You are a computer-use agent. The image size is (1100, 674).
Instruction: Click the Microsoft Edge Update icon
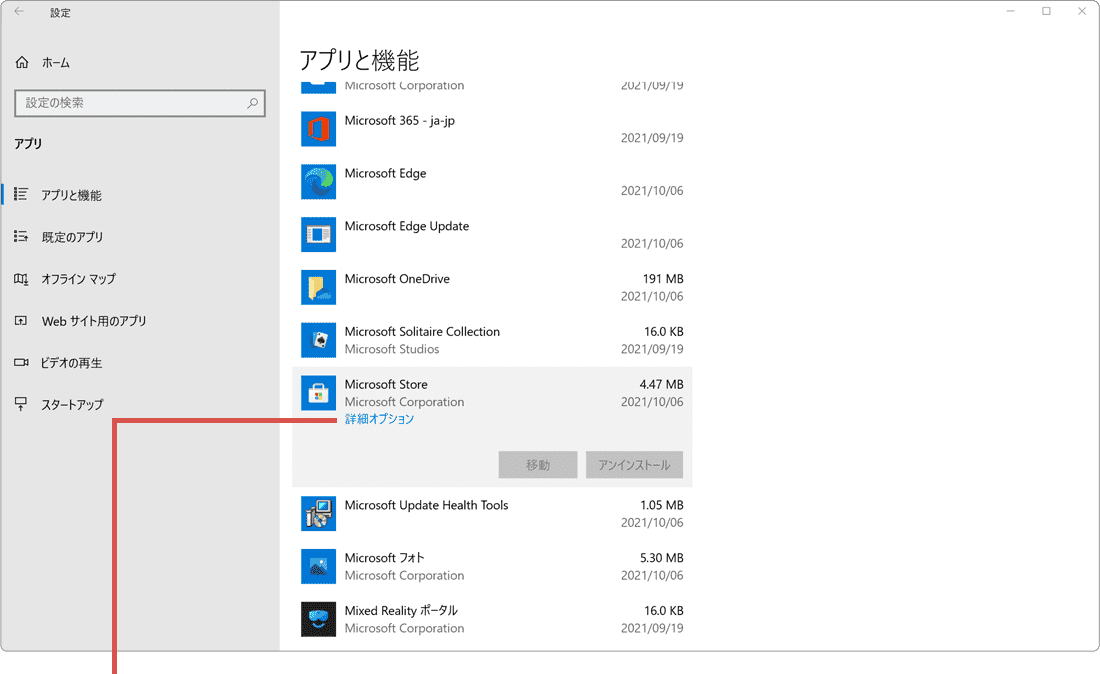click(318, 235)
